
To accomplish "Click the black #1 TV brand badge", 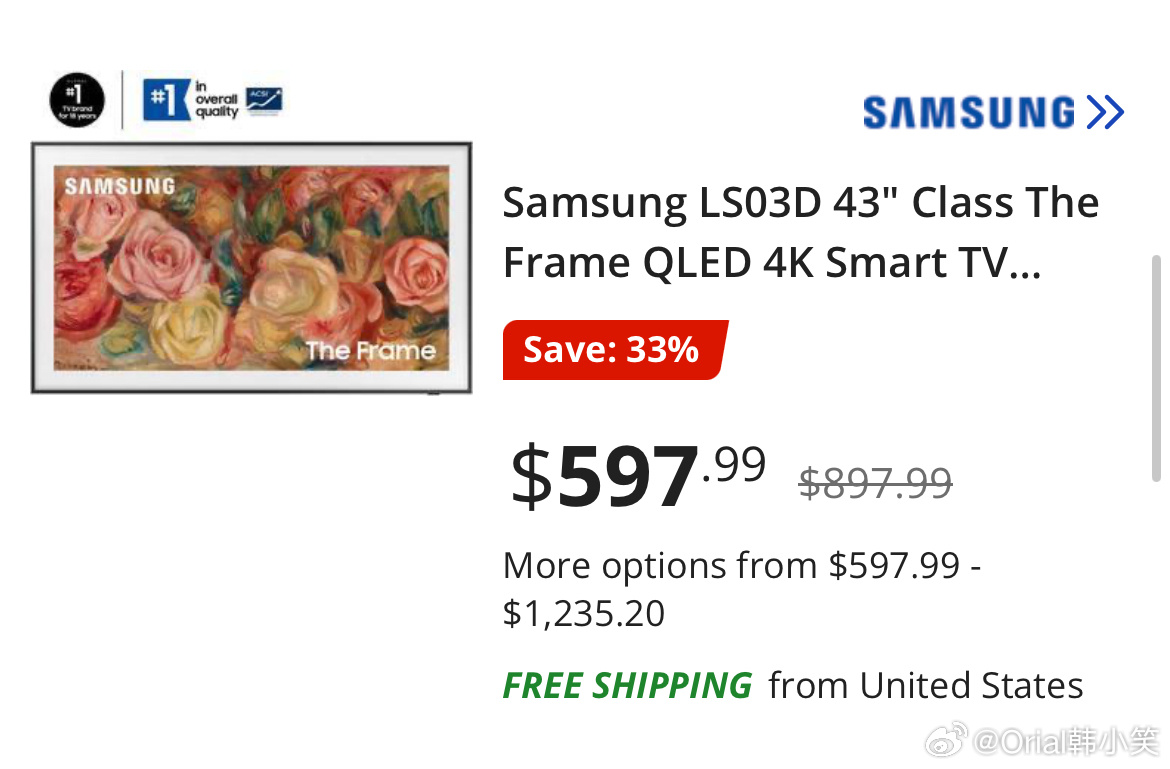I will pos(77,100).
